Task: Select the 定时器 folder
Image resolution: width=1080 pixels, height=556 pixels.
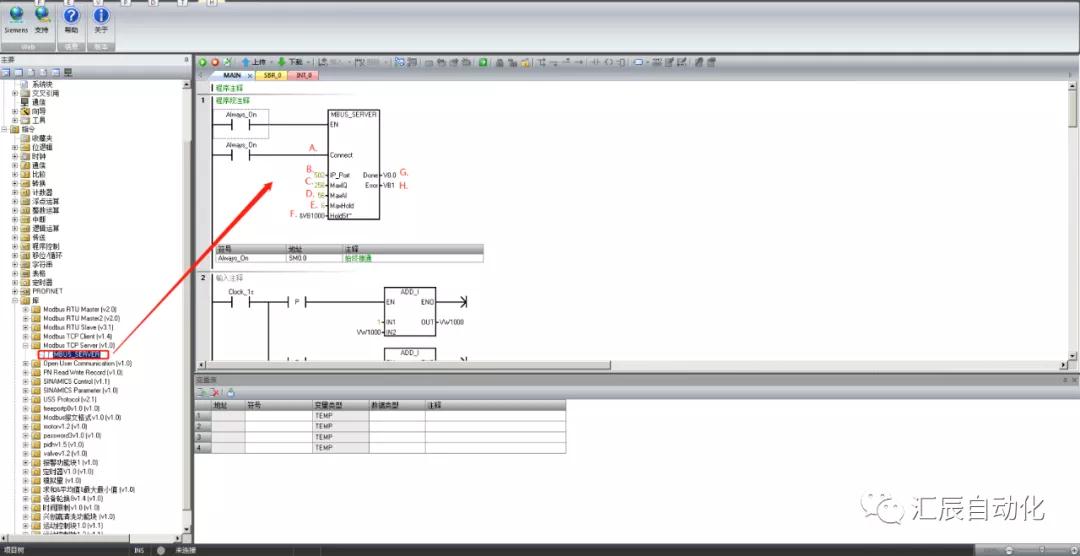Action: point(42,282)
